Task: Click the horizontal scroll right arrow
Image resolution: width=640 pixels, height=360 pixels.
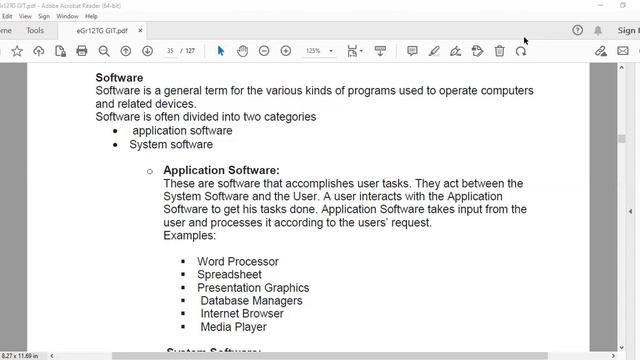Action: [613, 356]
